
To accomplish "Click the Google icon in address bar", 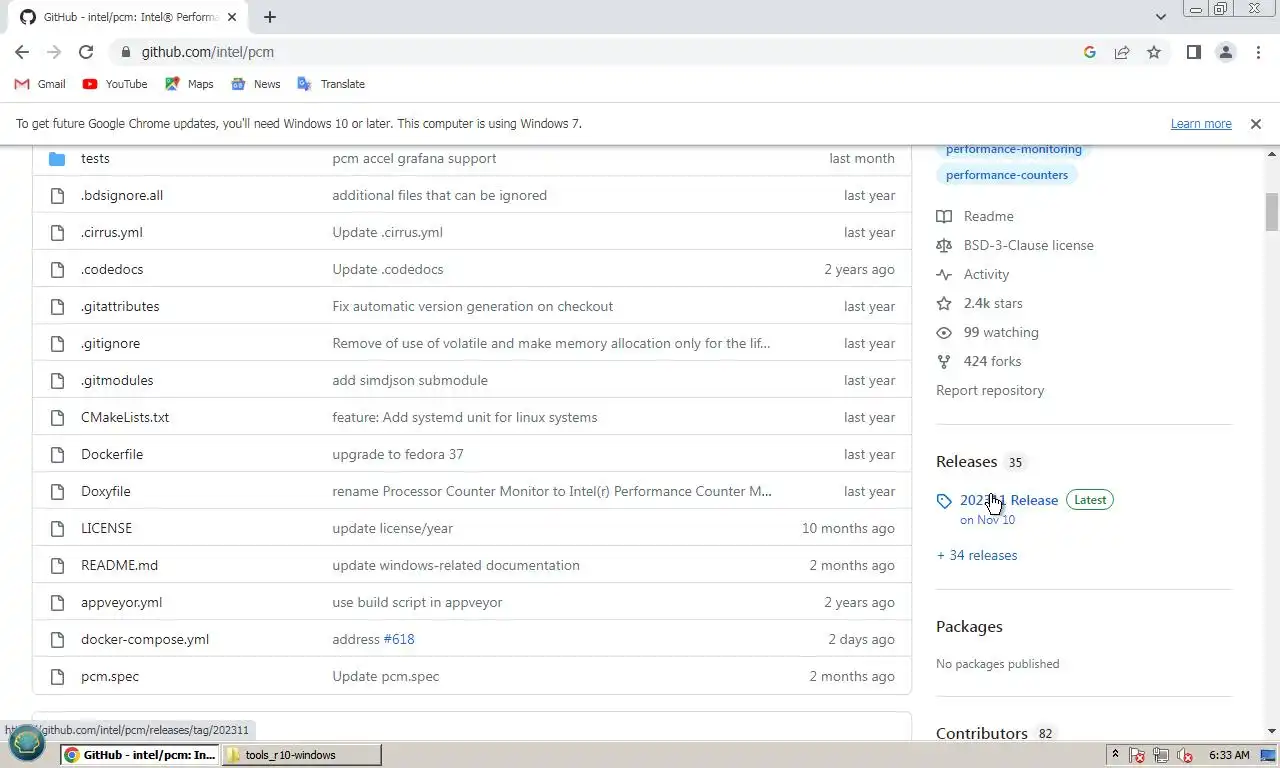I will 1090,52.
